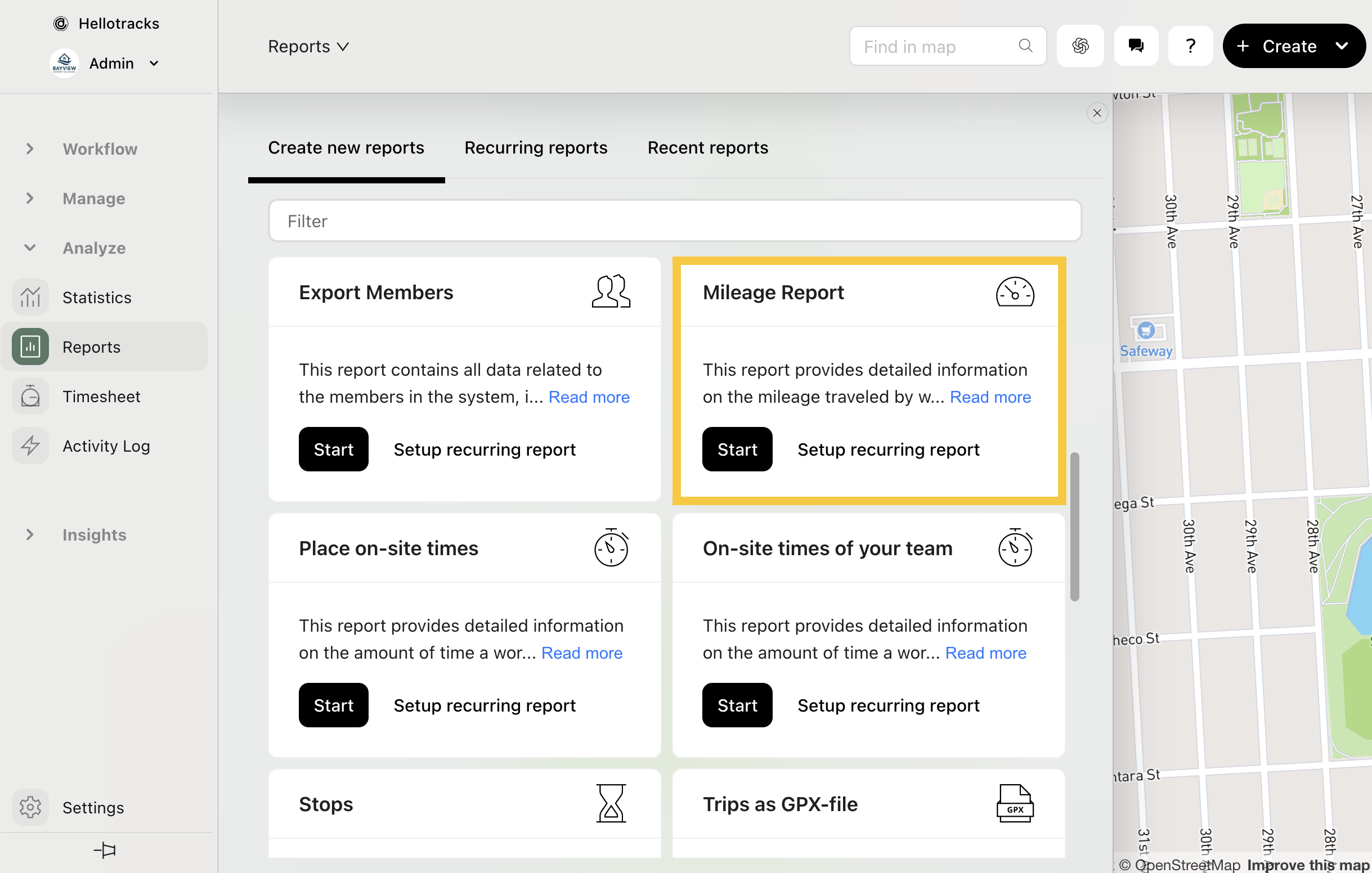
Task: Click the Mileage Report gauge icon
Action: point(1015,291)
